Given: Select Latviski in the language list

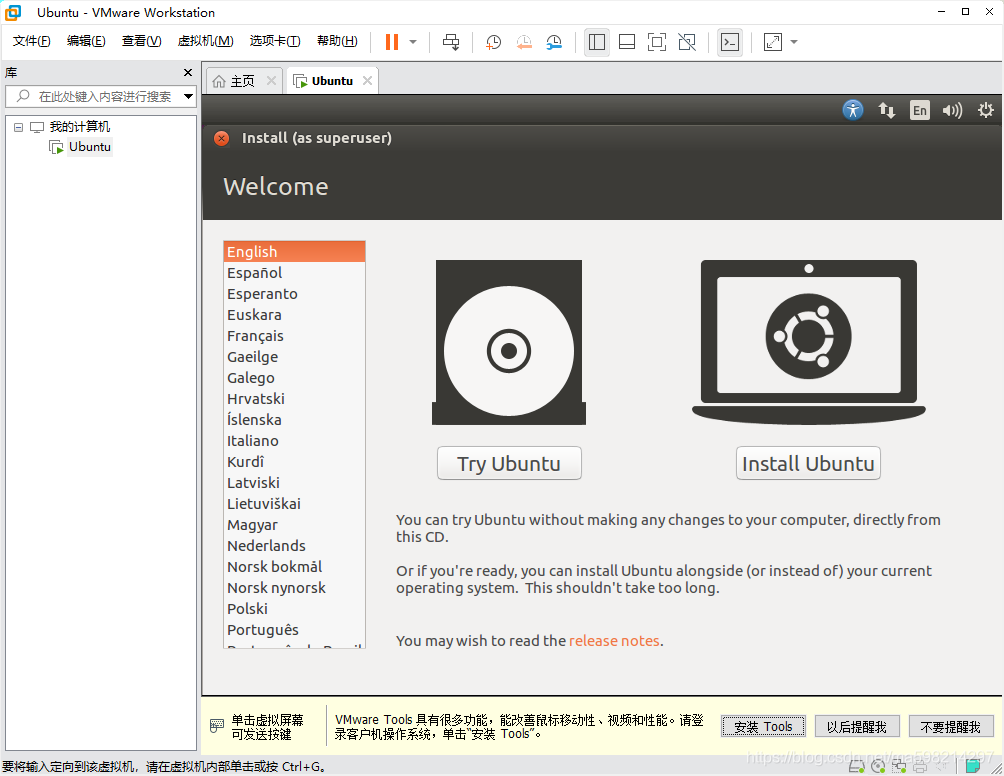Looking at the screenshot, I should [295, 483].
